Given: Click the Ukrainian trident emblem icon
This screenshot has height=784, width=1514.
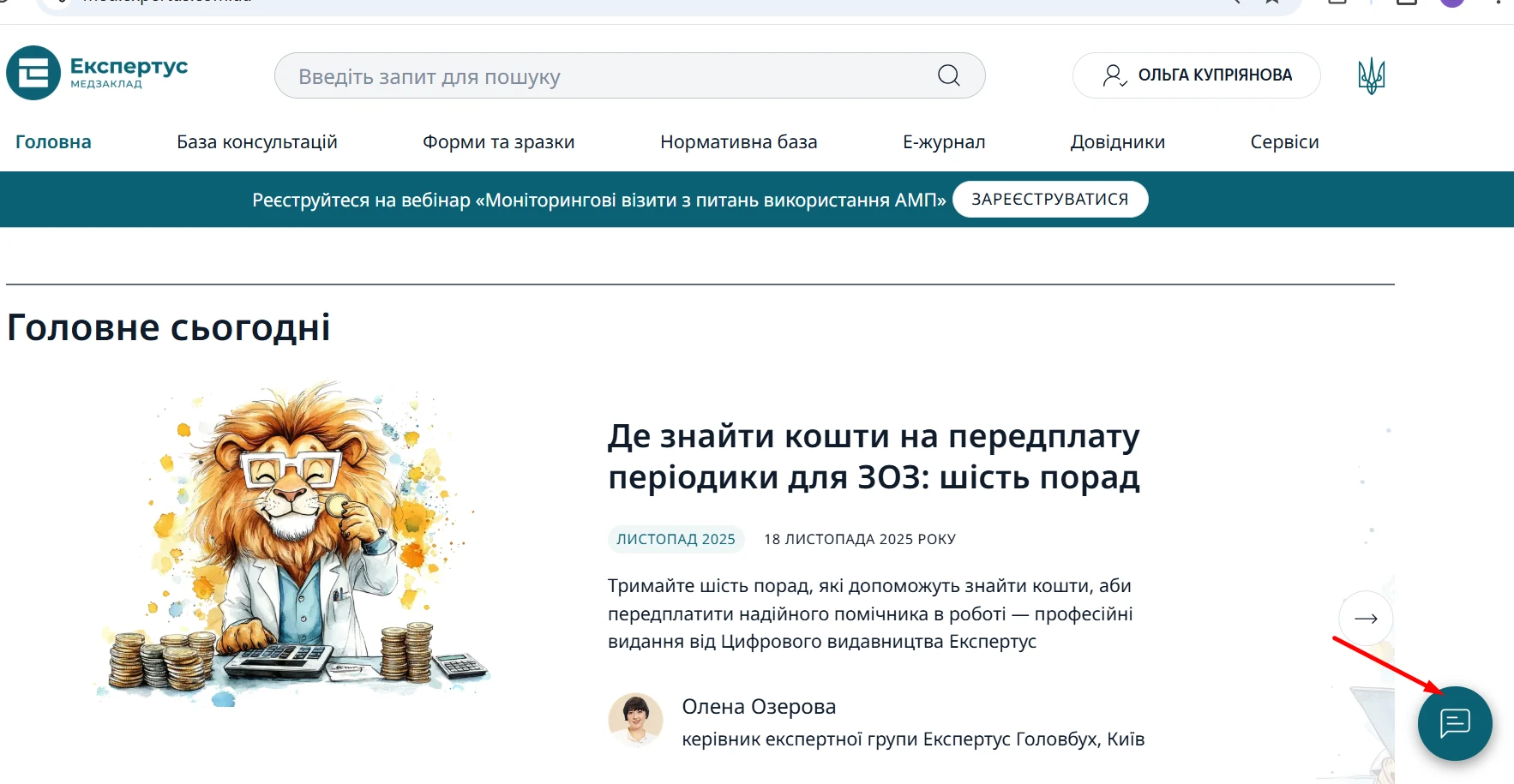Looking at the screenshot, I should point(1372,75).
